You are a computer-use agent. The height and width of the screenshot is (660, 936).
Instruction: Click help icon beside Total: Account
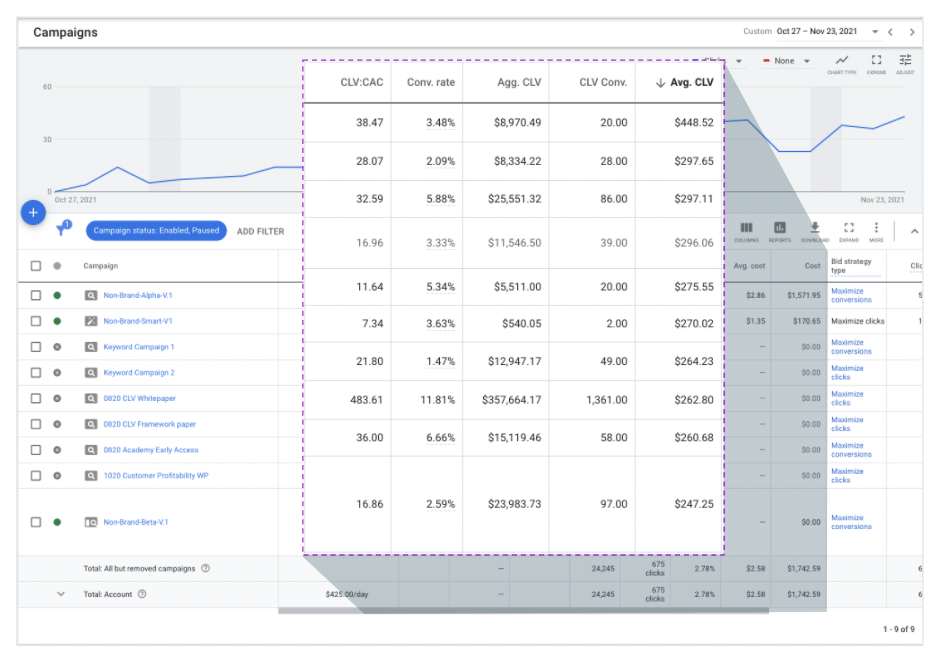(x=142, y=594)
